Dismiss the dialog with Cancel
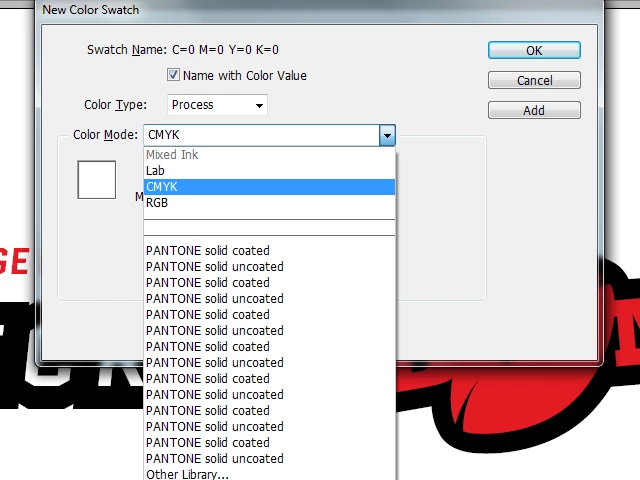Image resolution: width=640 pixels, height=480 pixels. (534, 80)
